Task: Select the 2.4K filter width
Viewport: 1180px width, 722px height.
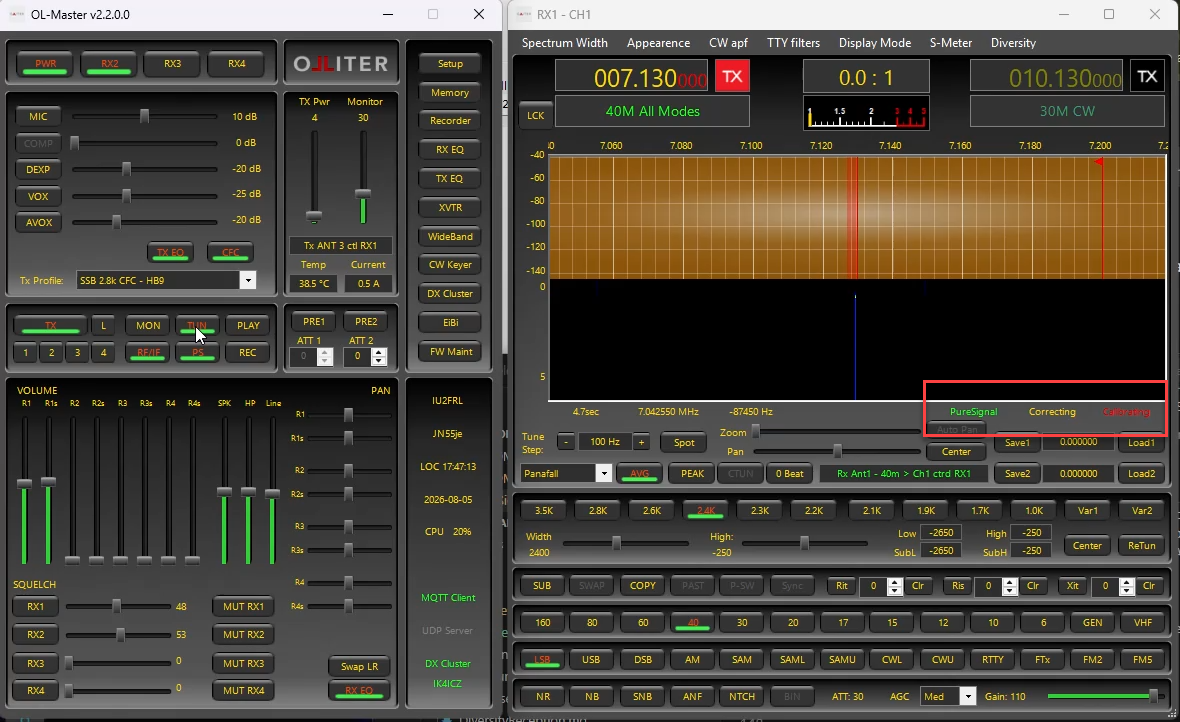Action: tap(706, 510)
